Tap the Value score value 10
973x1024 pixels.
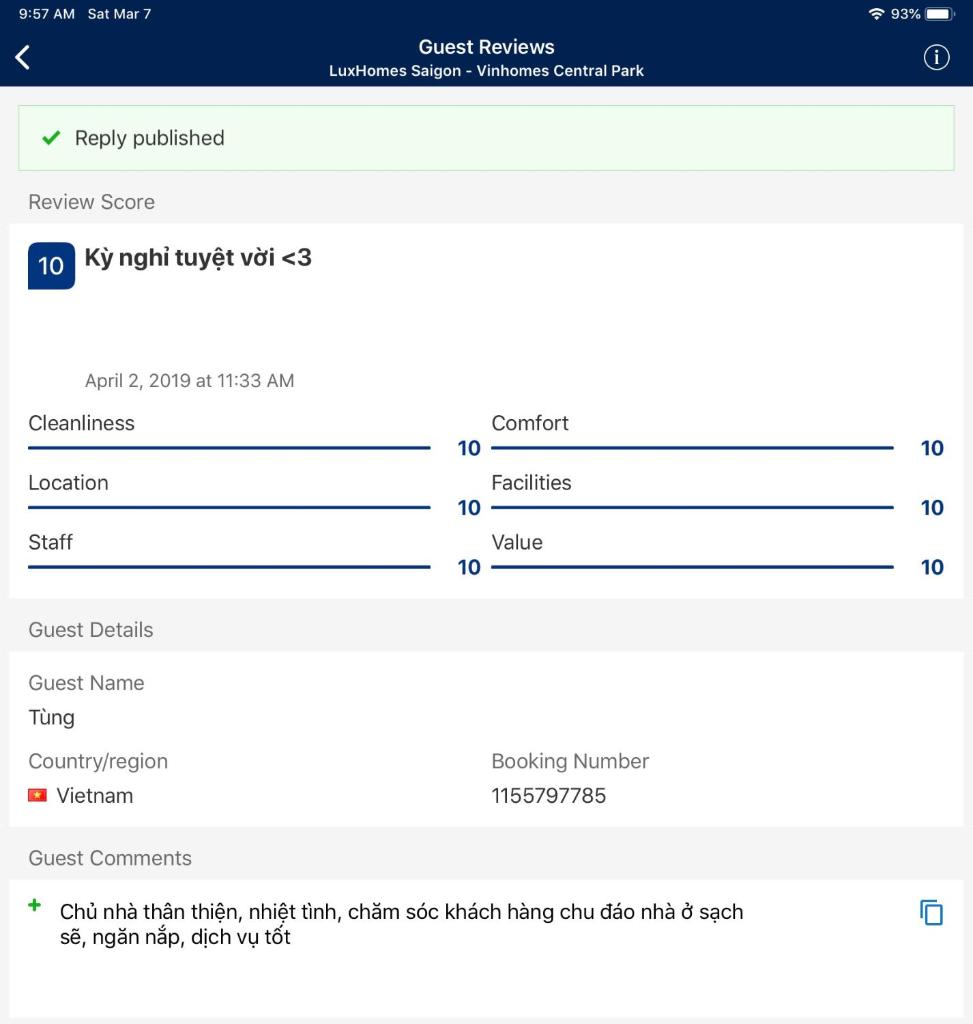[x=932, y=567]
